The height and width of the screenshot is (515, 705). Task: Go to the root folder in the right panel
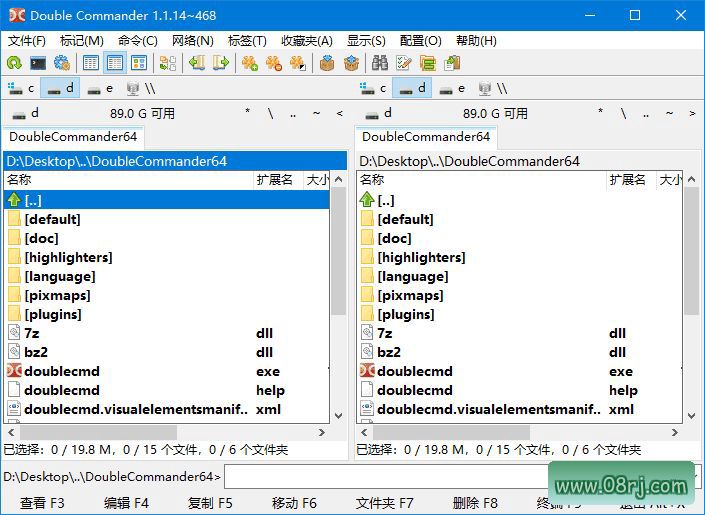[624, 113]
